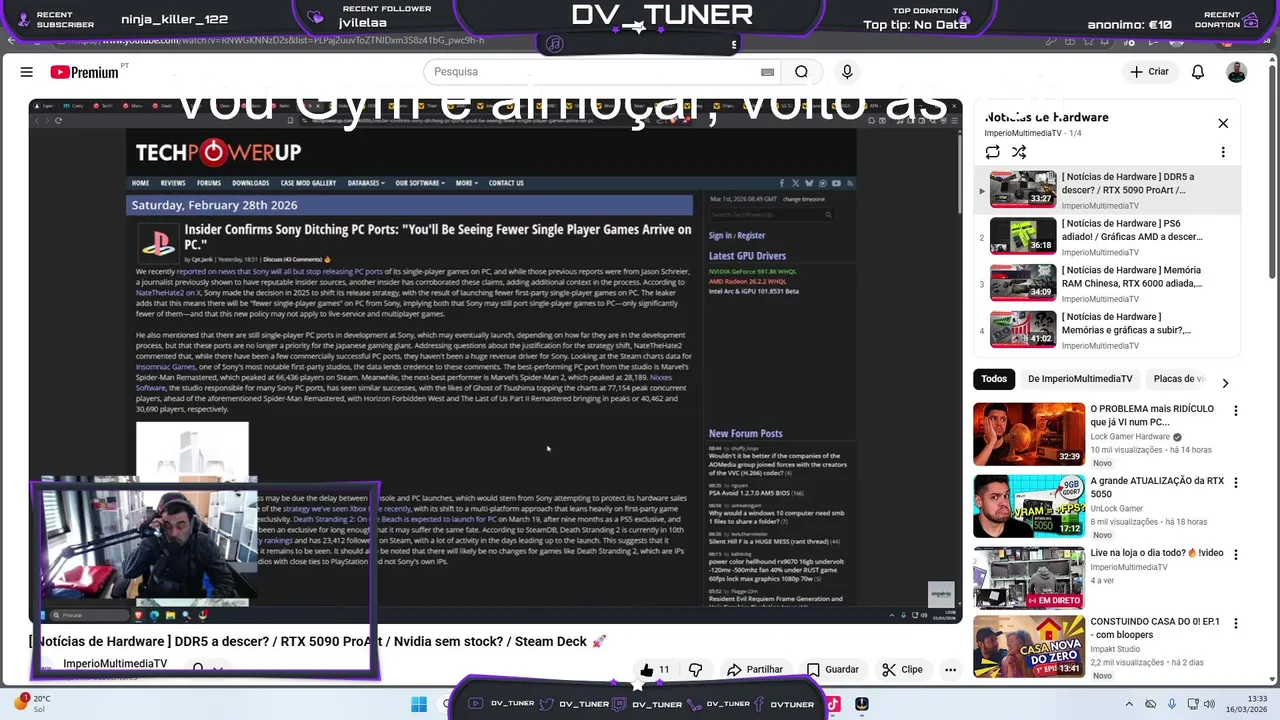Show more filter chips with right arrow
The width and height of the screenshot is (1280, 720).
(x=1225, y=383)
